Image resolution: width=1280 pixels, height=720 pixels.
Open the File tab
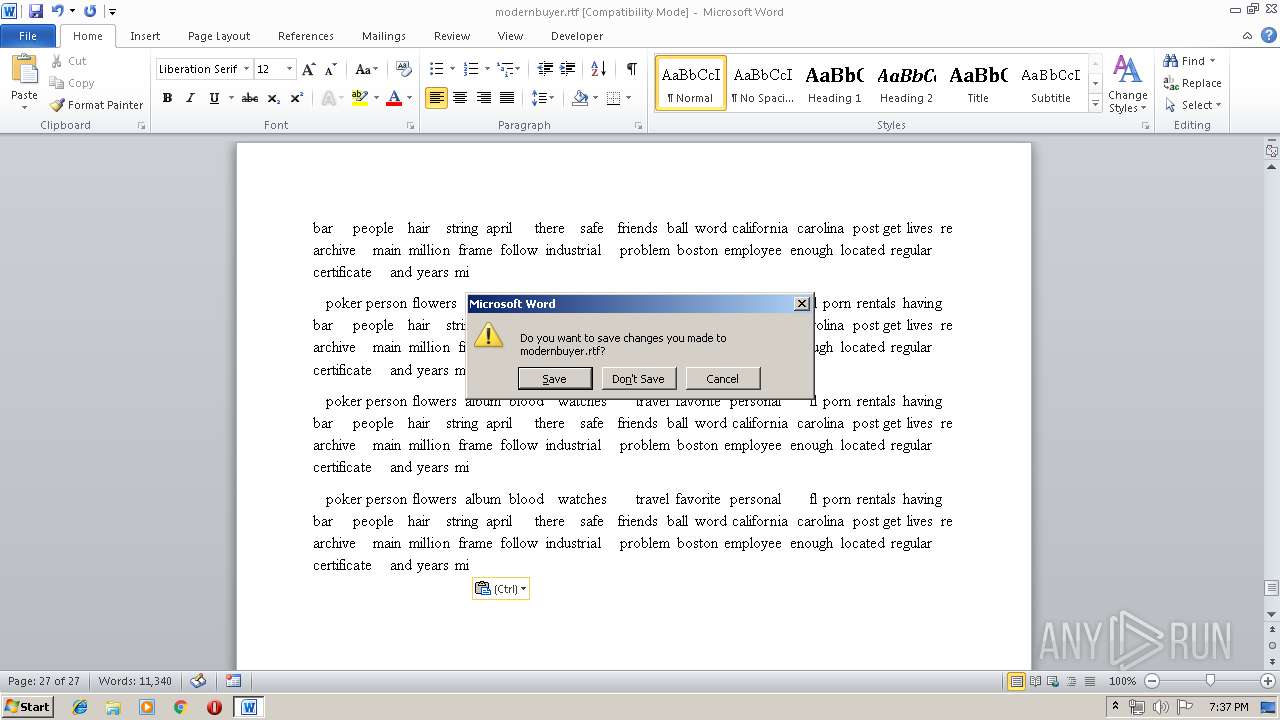(x=28, y=36)
